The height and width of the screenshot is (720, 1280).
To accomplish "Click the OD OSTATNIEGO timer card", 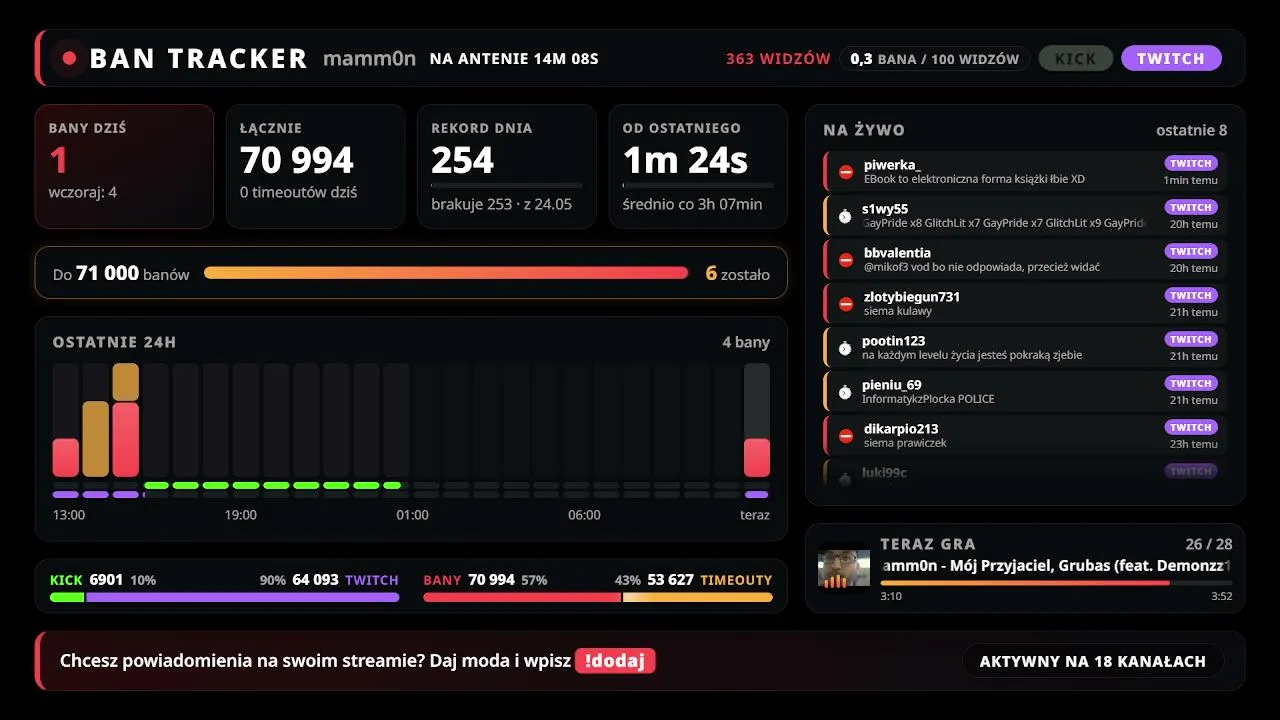I will tap(698, 166).
